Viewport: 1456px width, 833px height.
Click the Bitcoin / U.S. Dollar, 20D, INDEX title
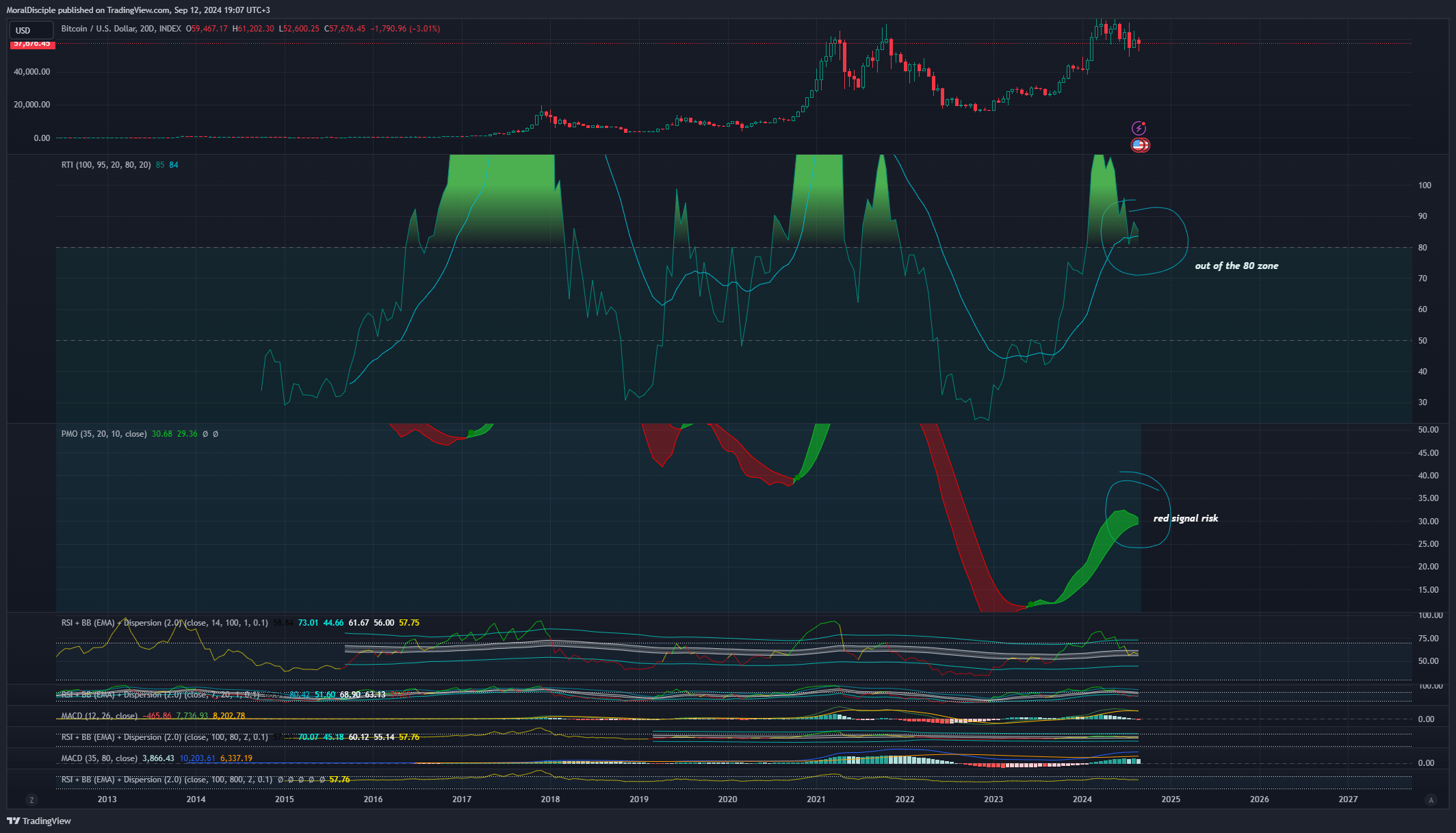[x=121, y=29]
